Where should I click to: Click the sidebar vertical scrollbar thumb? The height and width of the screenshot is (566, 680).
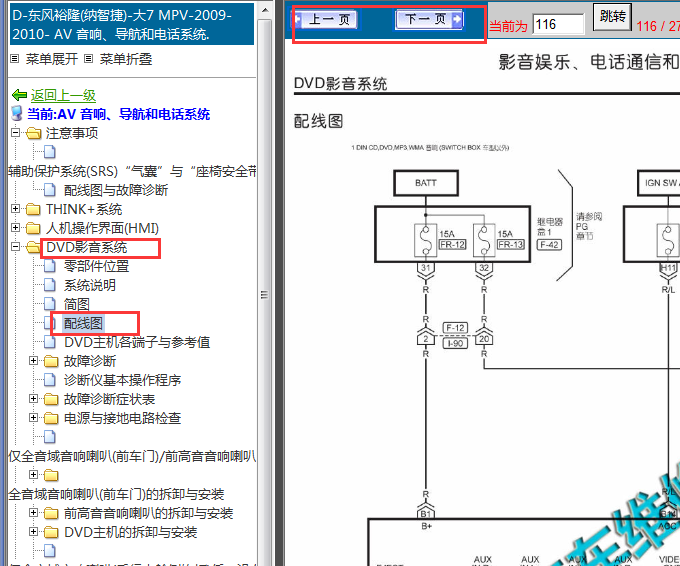tap(265, 295)
